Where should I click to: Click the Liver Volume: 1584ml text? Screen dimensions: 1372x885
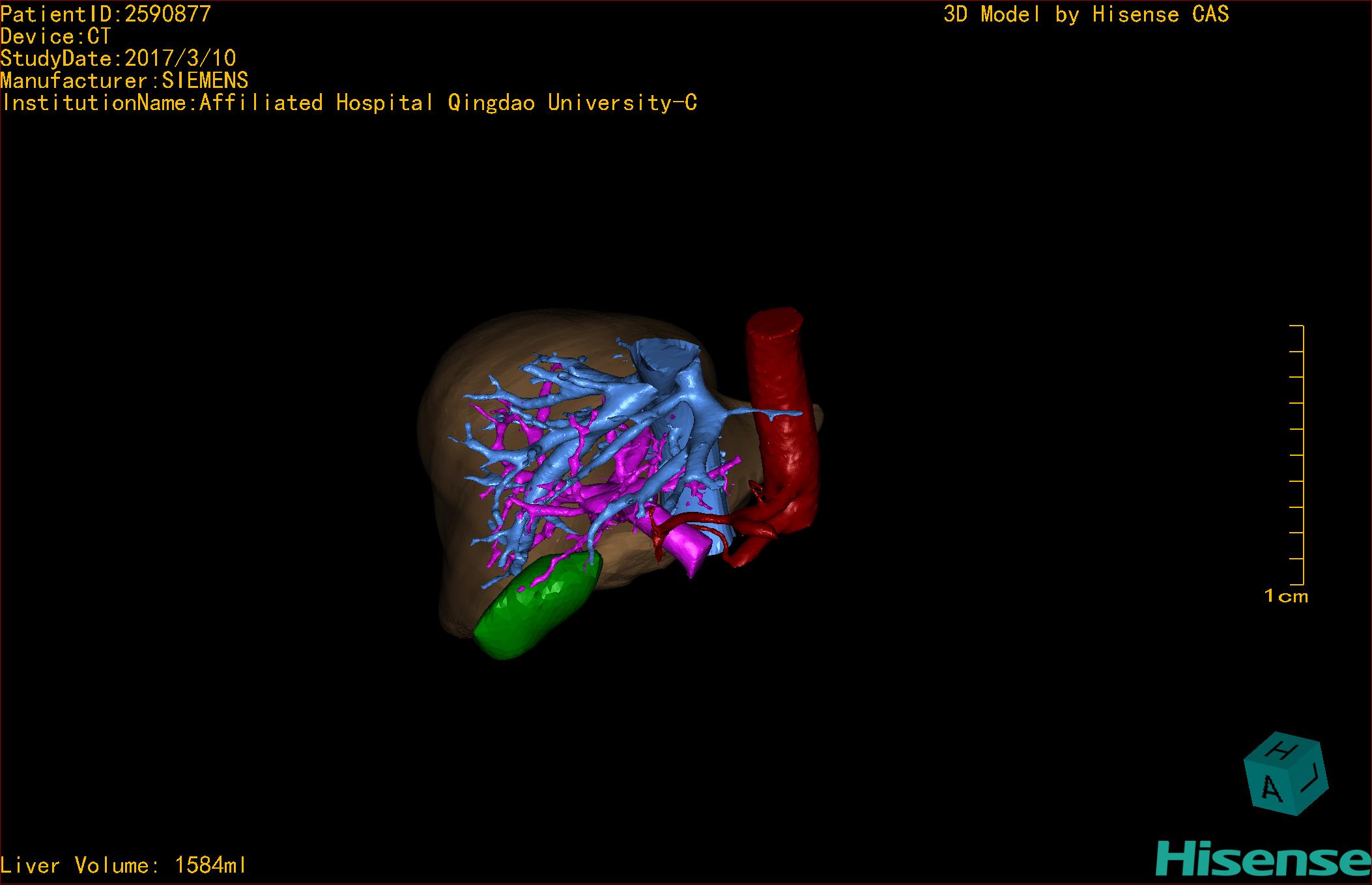123,865
